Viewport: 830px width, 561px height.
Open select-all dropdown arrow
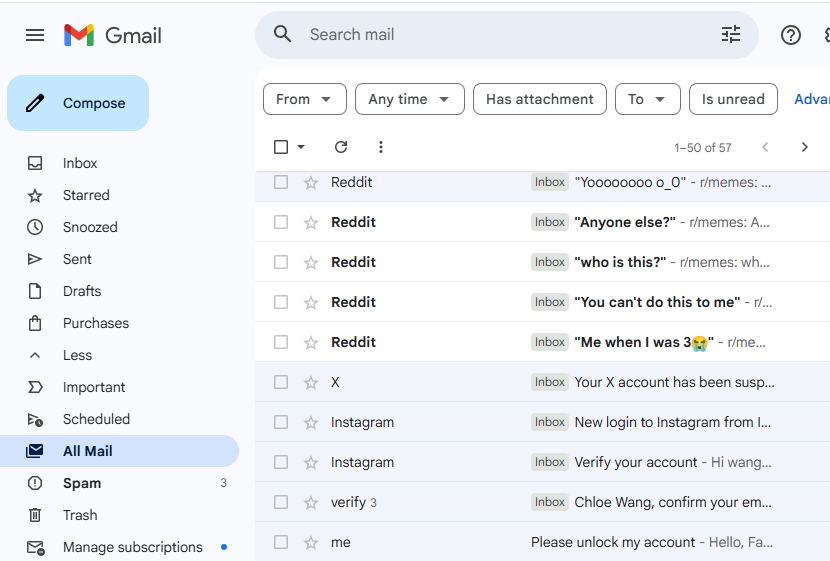coord(301,147)
